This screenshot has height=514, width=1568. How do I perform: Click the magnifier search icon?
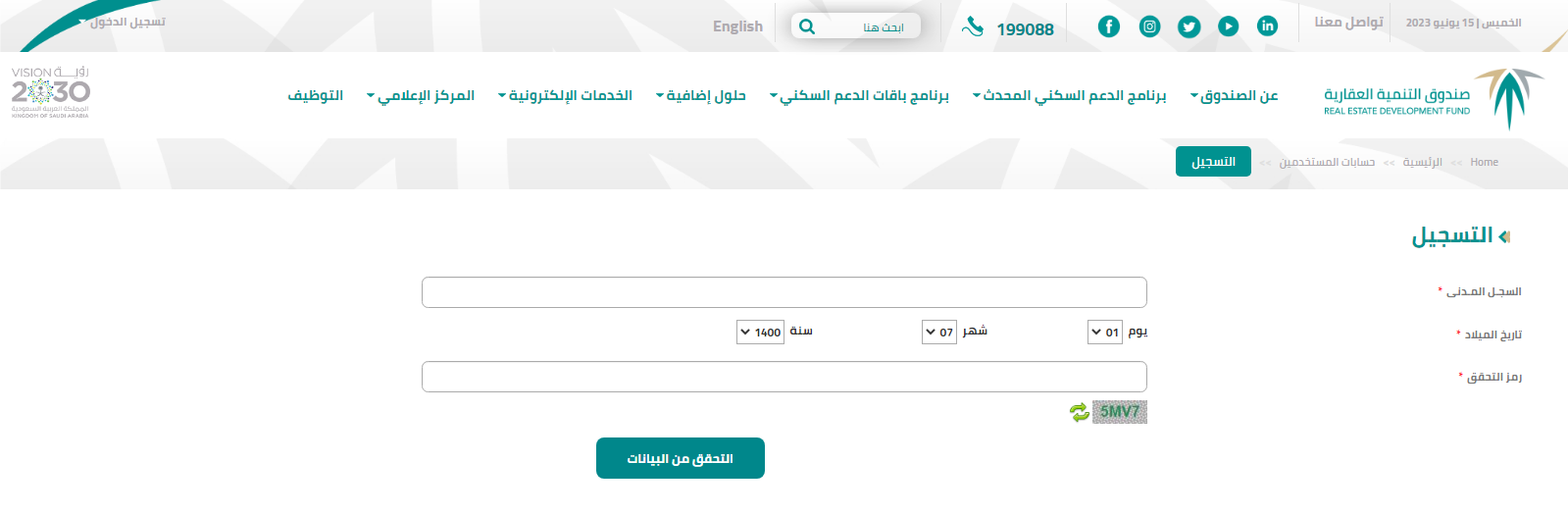pyautogui.click(x=807, y=26)
